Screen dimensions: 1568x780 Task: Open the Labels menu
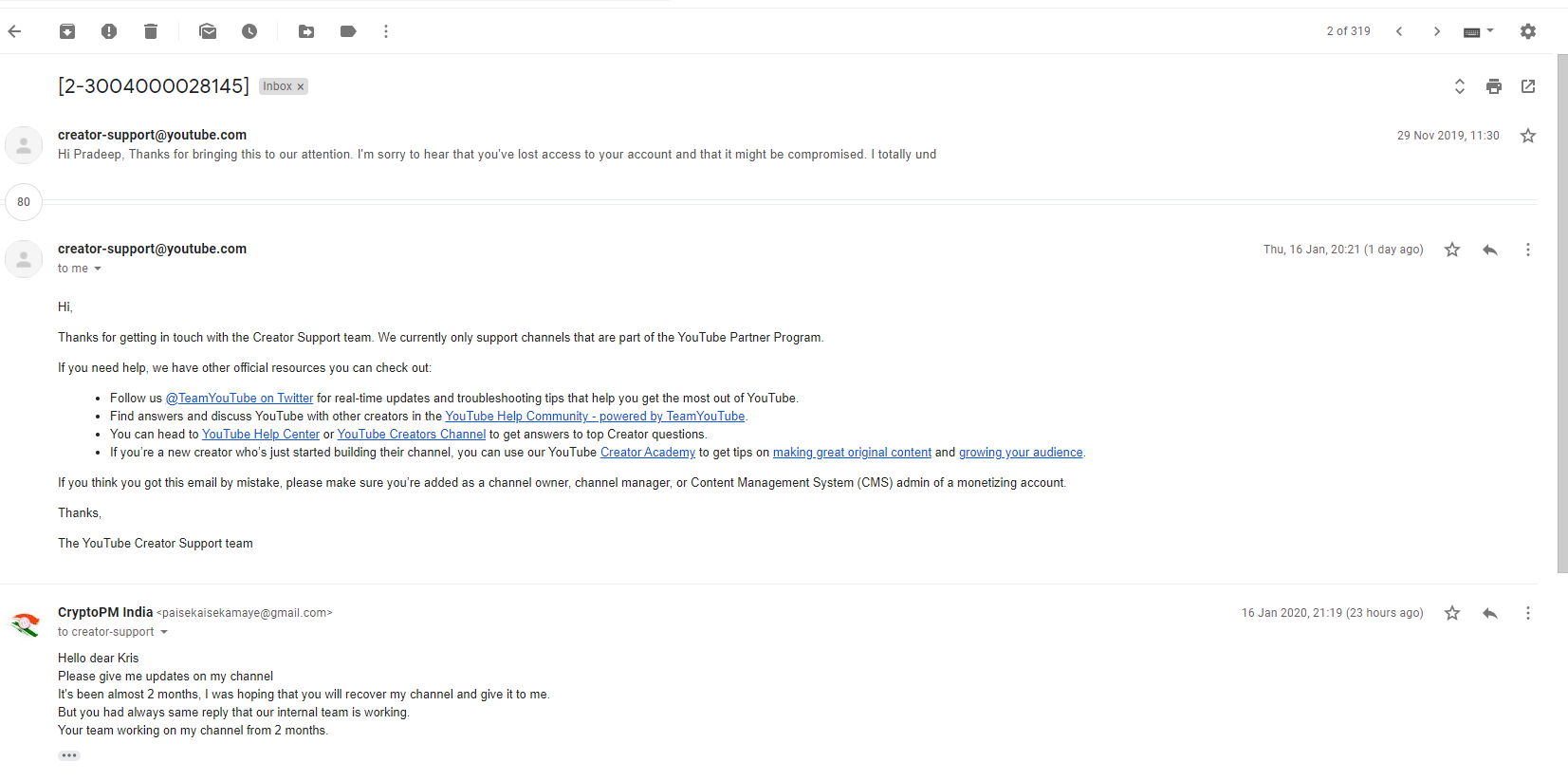point(348,31)
